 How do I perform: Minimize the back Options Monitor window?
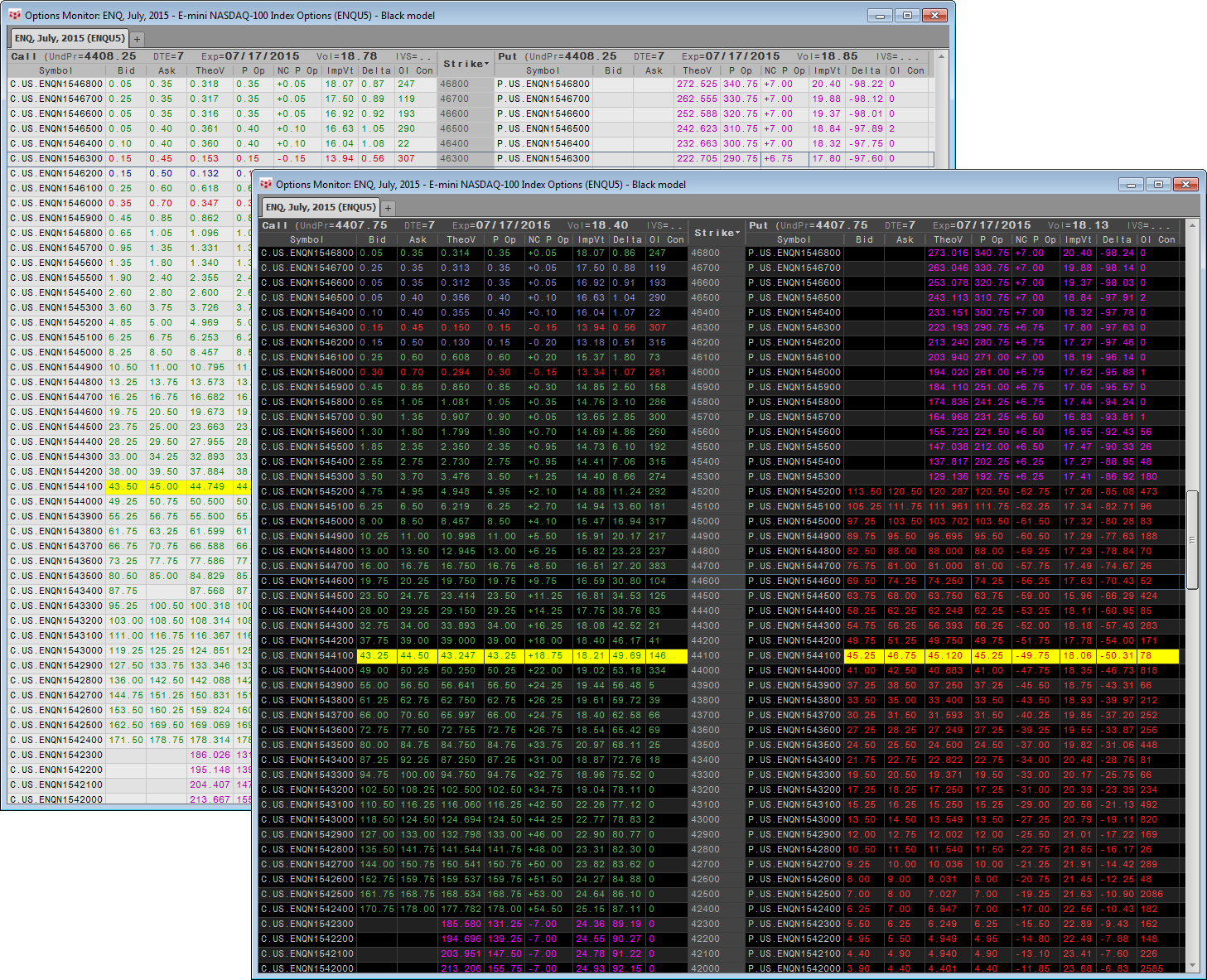pyautogui.click(x=880, y=15)
